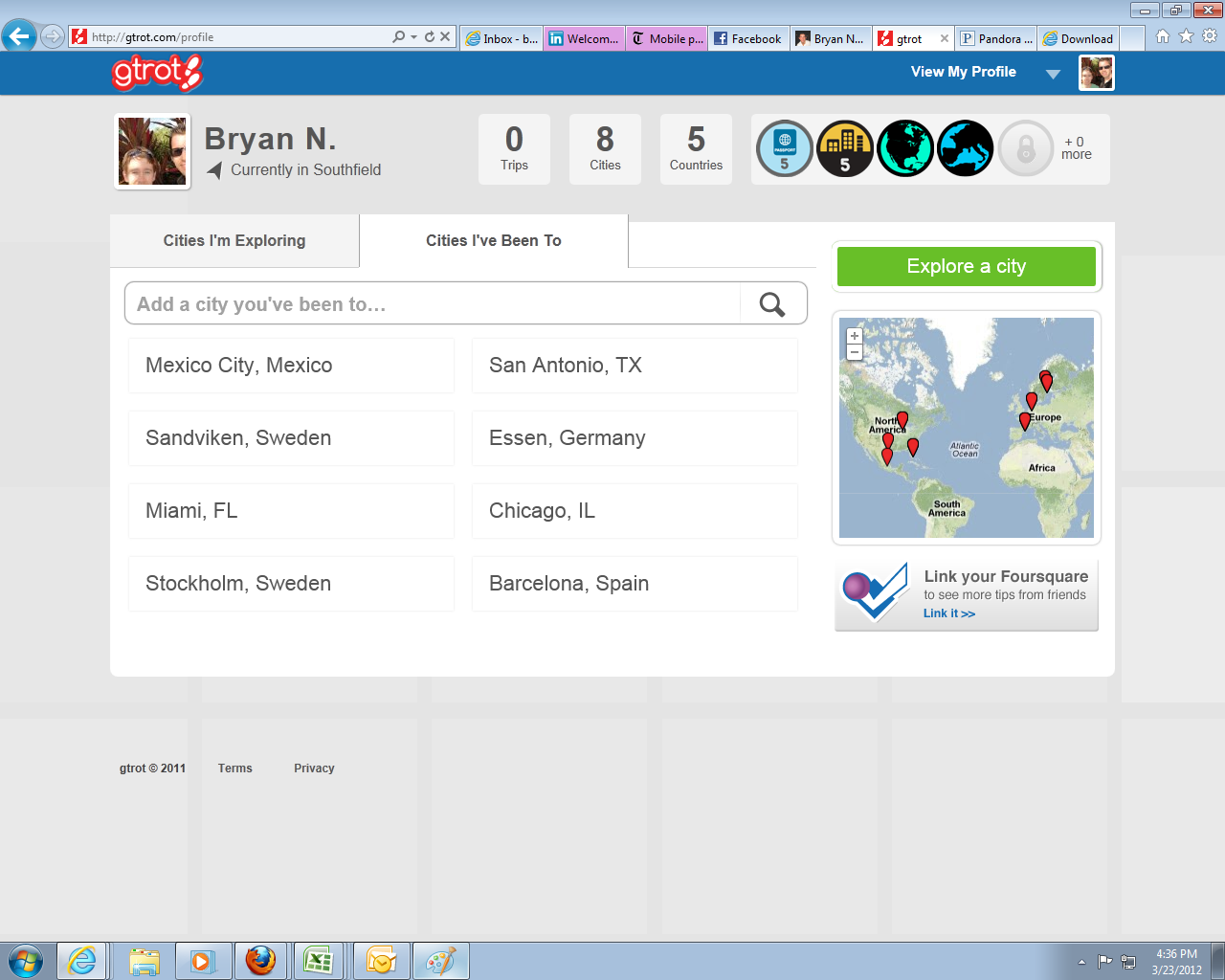This screenshot has width=1225, height=980.
Task: Click the search magnifier icon
Action: click(x=772, y=304)
